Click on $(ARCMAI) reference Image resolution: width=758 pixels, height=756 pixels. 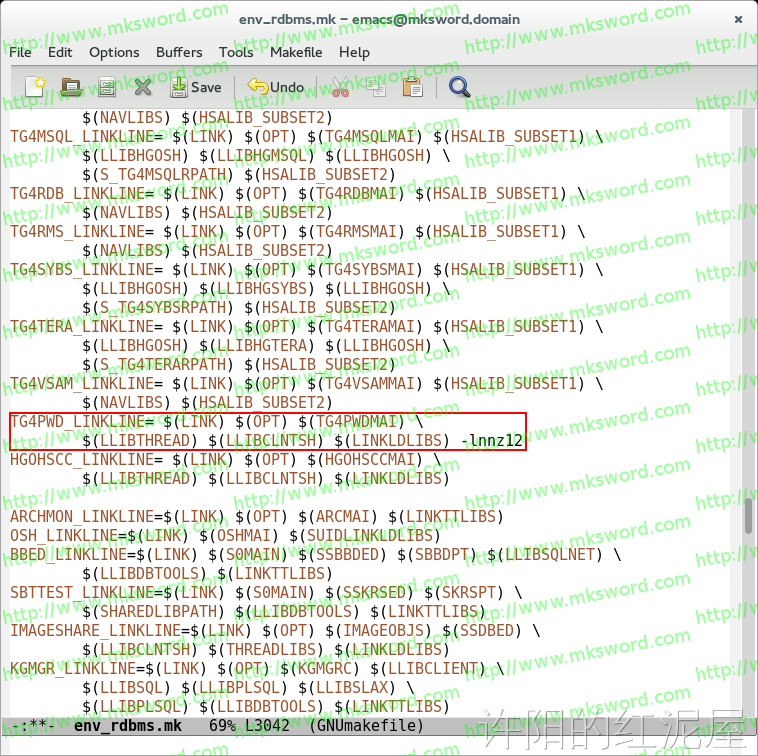[337, 516]
